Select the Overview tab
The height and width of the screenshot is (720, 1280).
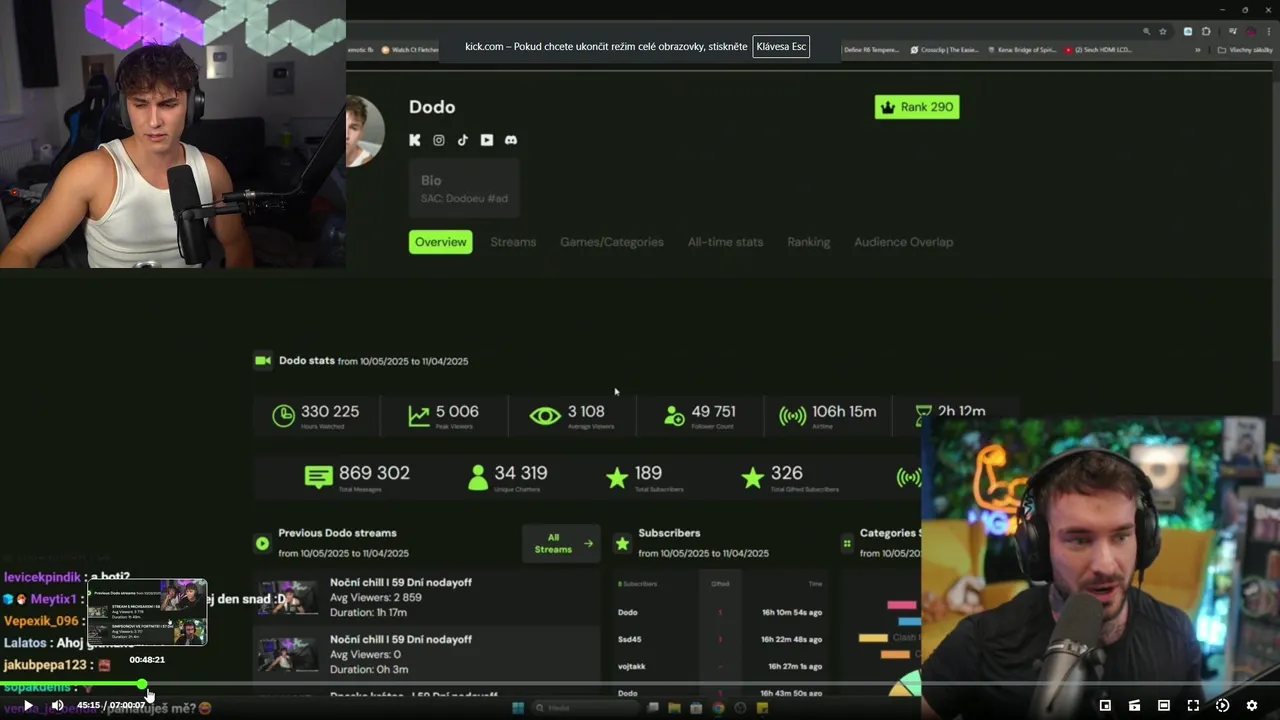441,242
